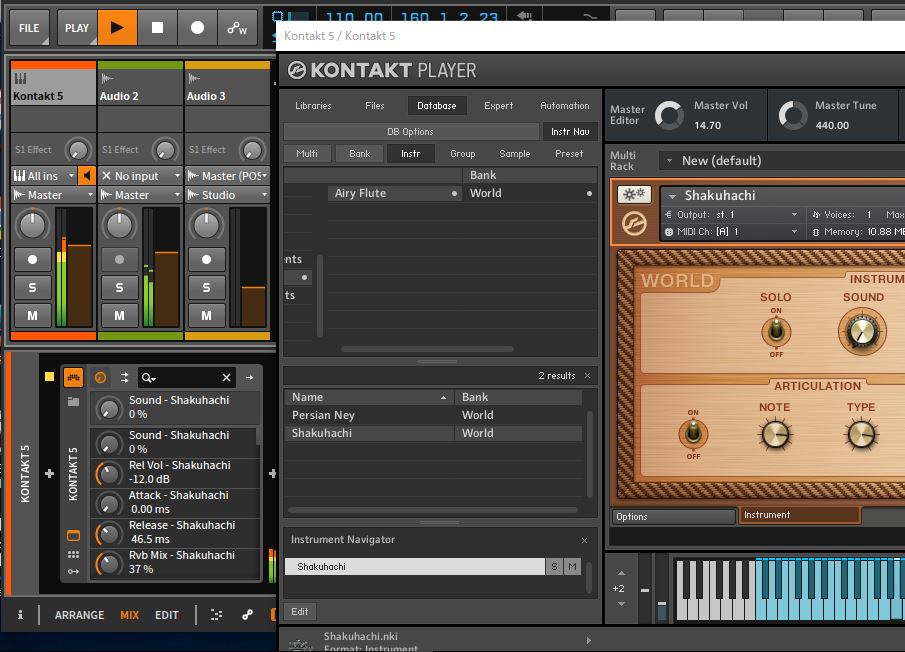Open the Studio output dropdown on Audio 3
The image size is (905, 652).
point(227,195)
